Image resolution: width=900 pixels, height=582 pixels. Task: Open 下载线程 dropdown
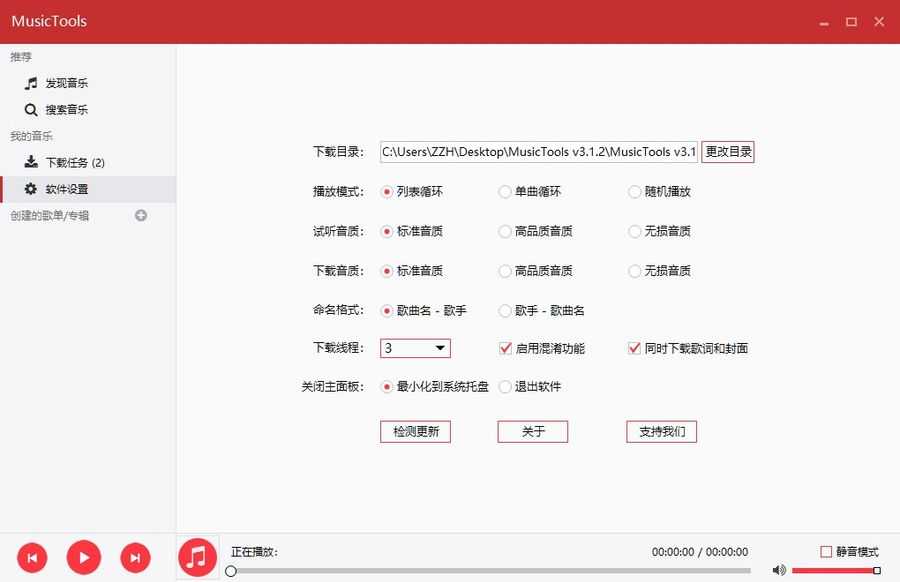click(x=415, y=348)
